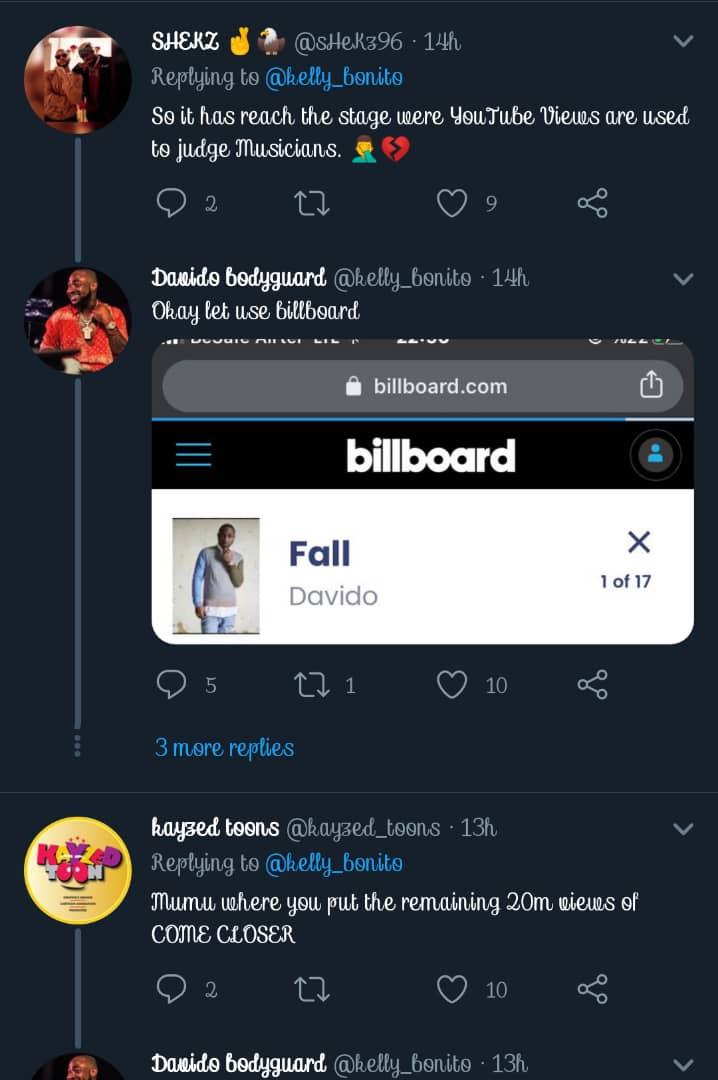Retweet kayzed toons' COME CLOSER tweet

pyautogui.click(x=311, y=989)
